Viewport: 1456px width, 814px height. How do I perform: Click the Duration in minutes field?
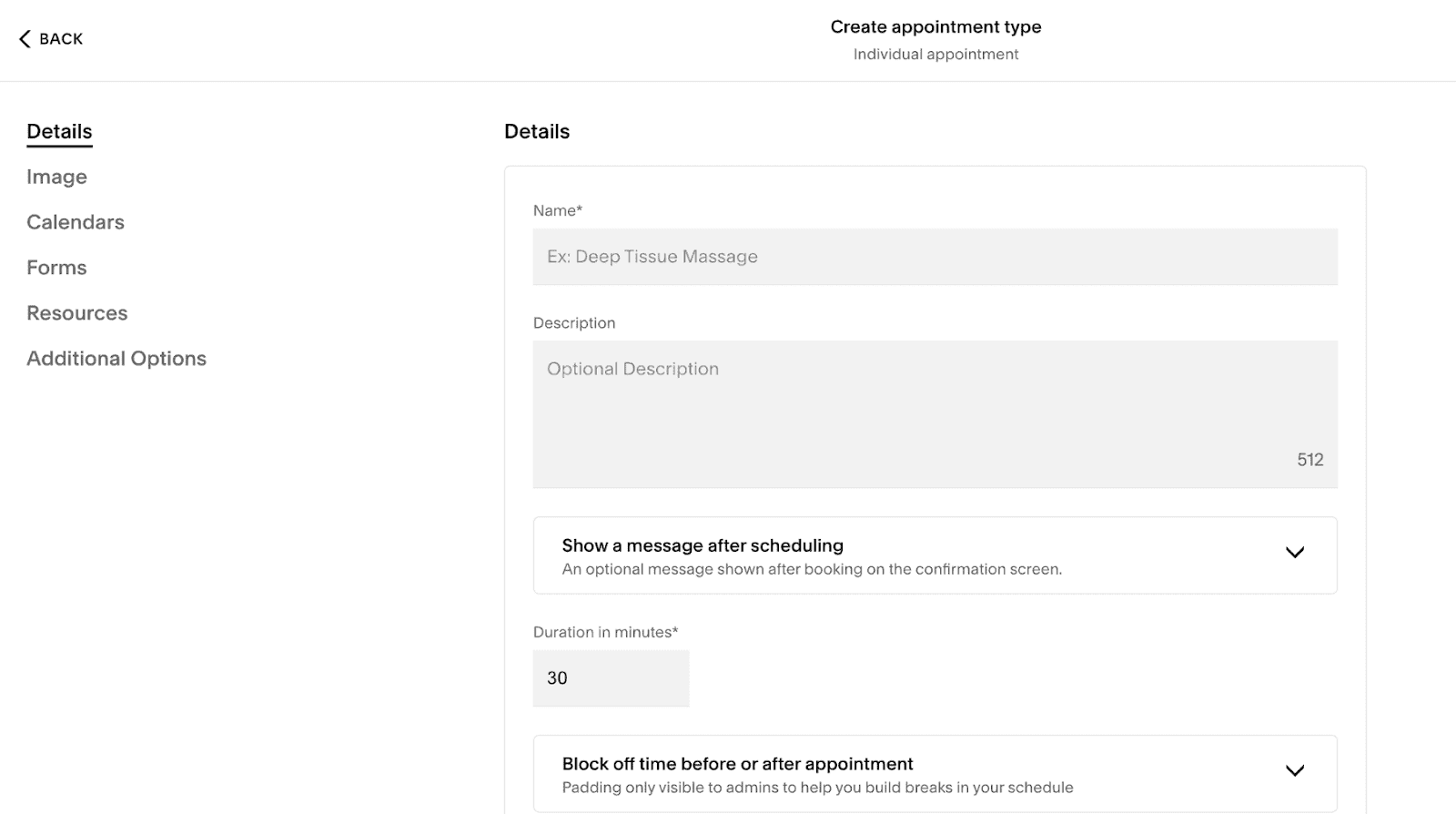click(x=611, y=677)
